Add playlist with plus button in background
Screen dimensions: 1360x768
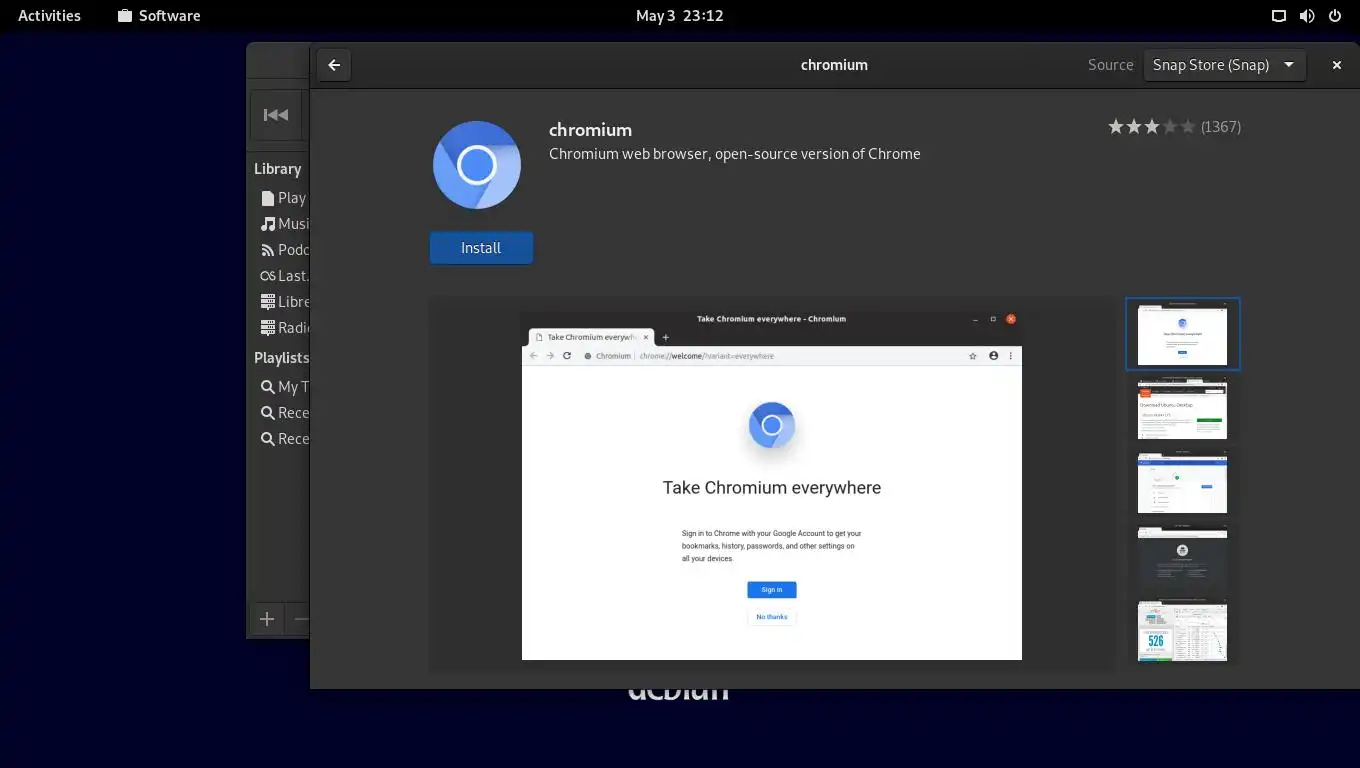[x=267, y=619]
